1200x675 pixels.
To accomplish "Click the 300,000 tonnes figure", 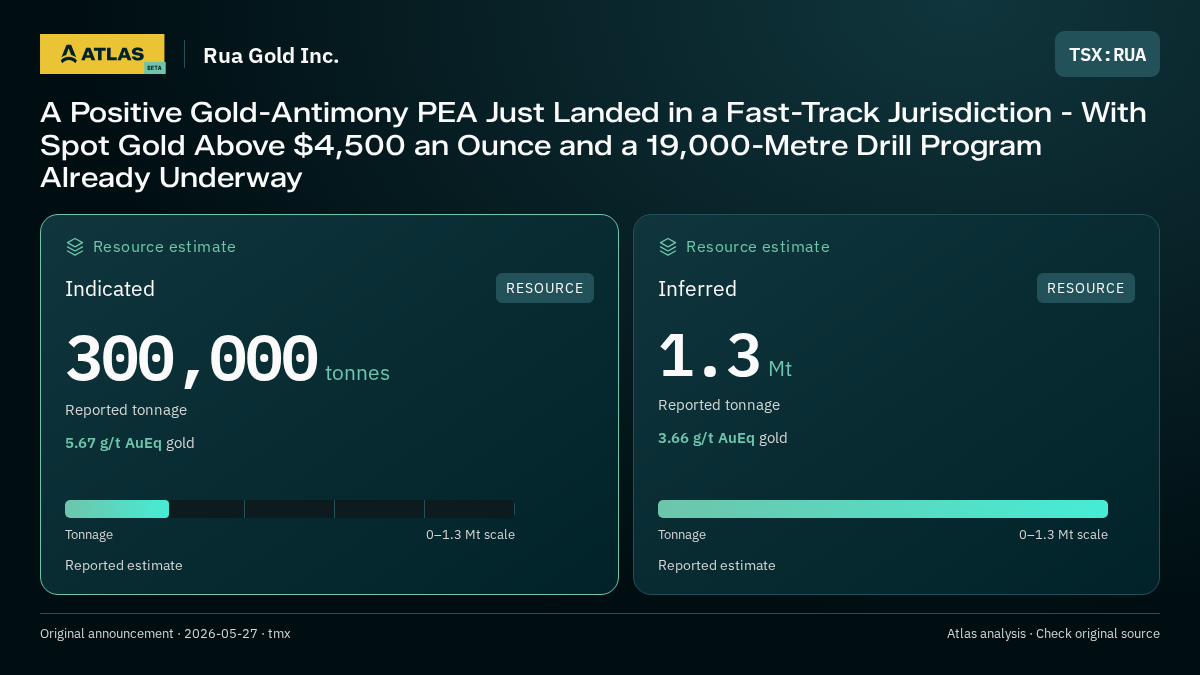I will 228,360.
